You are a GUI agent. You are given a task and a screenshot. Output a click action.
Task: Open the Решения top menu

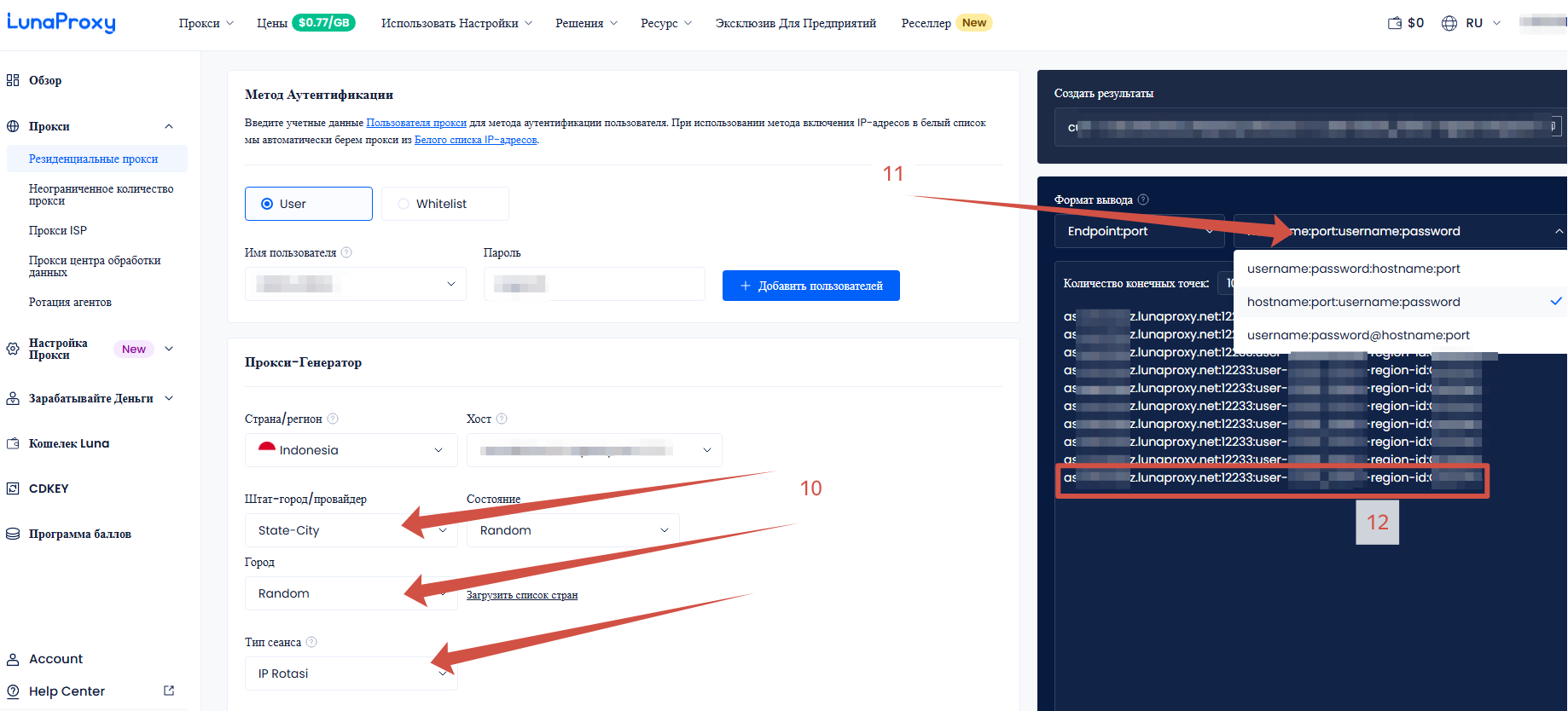tap(586, 23)
